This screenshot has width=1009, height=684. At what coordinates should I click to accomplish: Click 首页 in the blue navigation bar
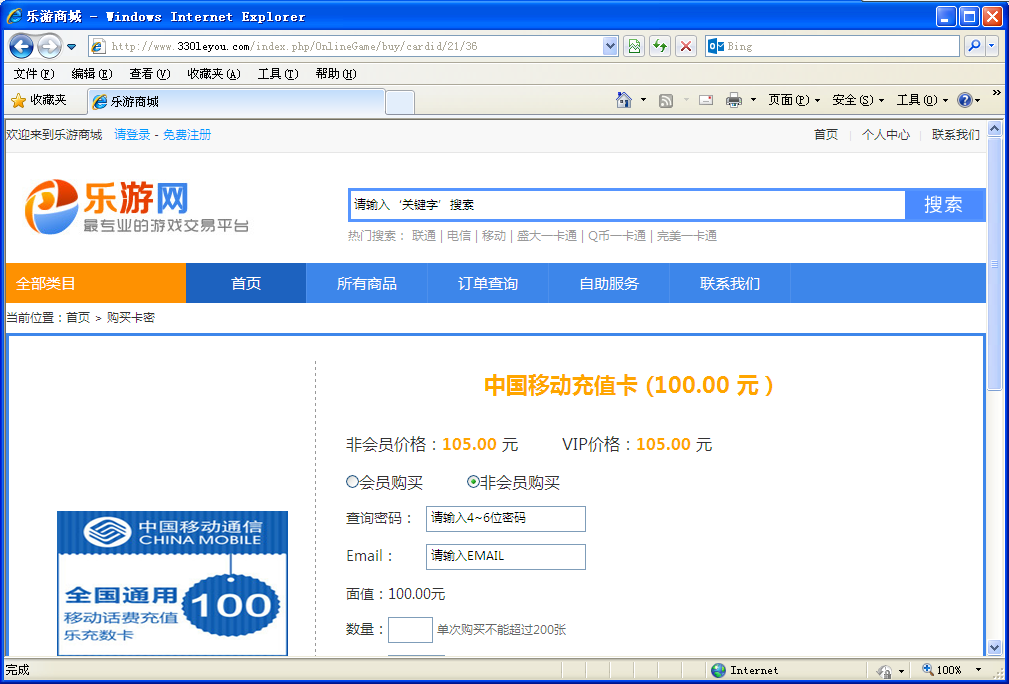246,283
